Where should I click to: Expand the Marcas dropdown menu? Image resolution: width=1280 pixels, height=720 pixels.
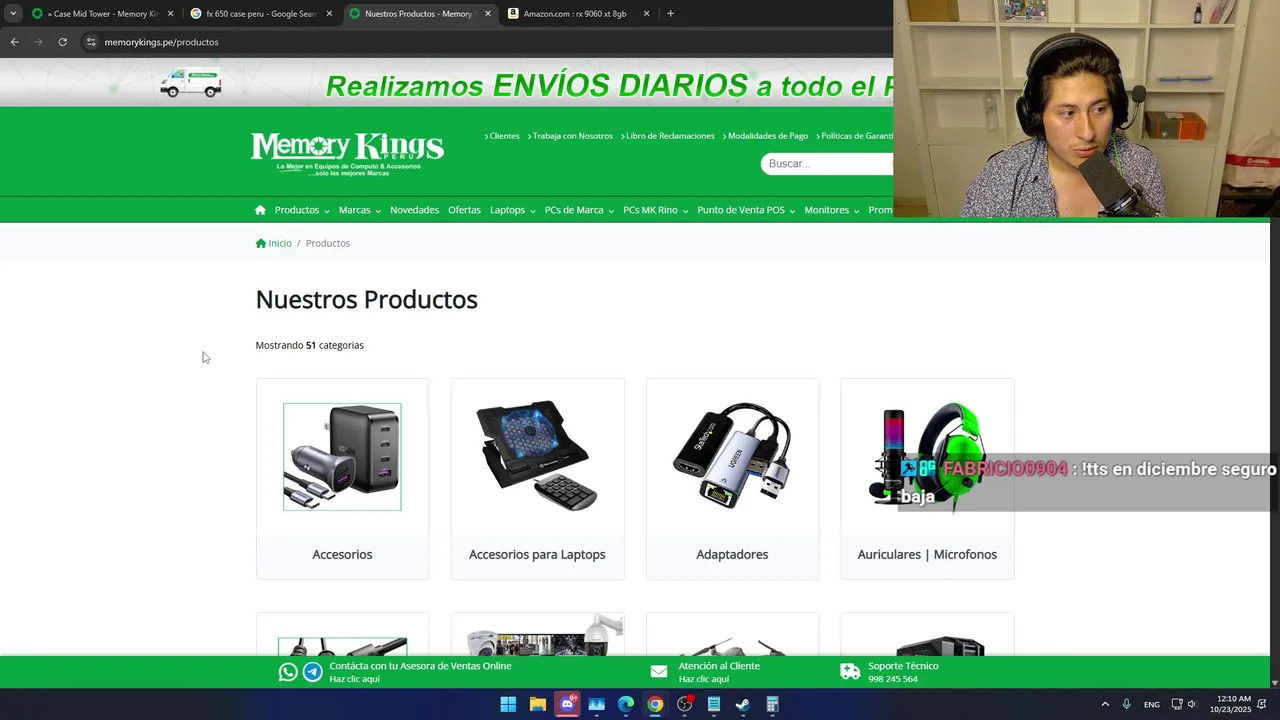click(x=360, y=210)
